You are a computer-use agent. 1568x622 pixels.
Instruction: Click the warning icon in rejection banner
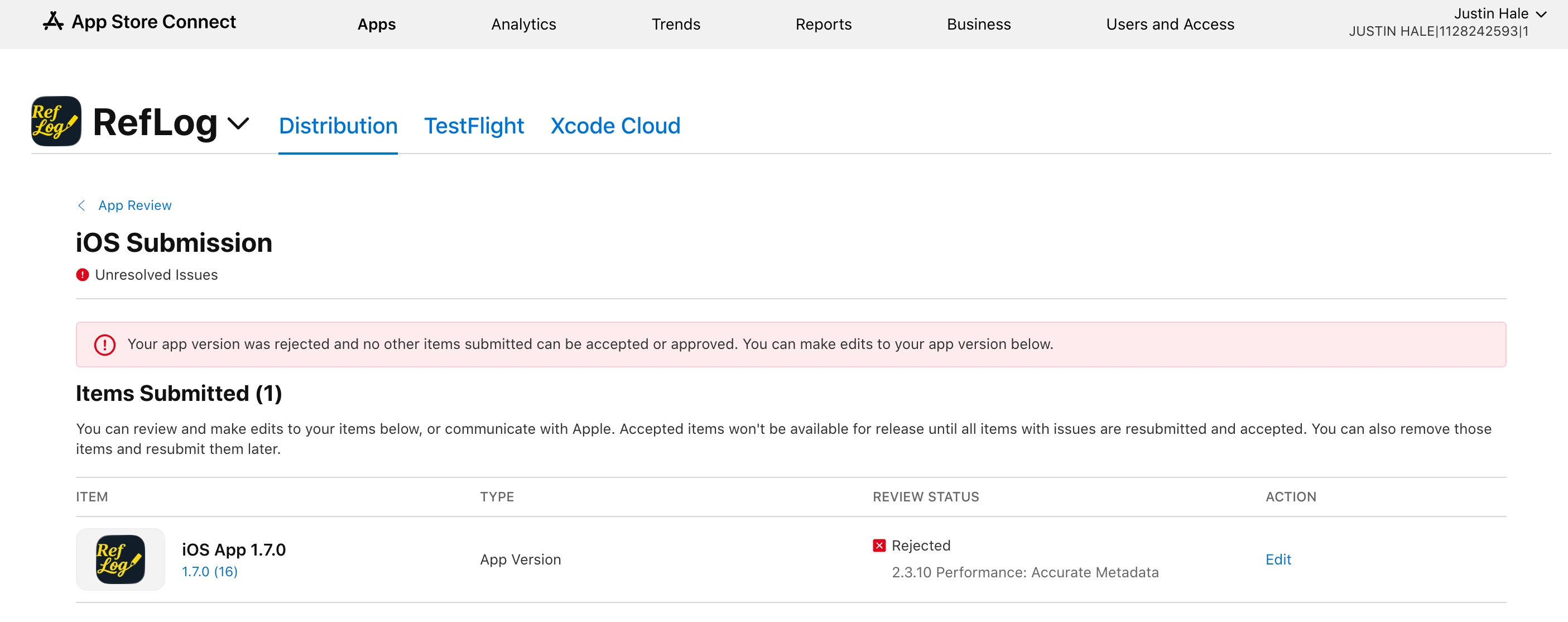105,344
